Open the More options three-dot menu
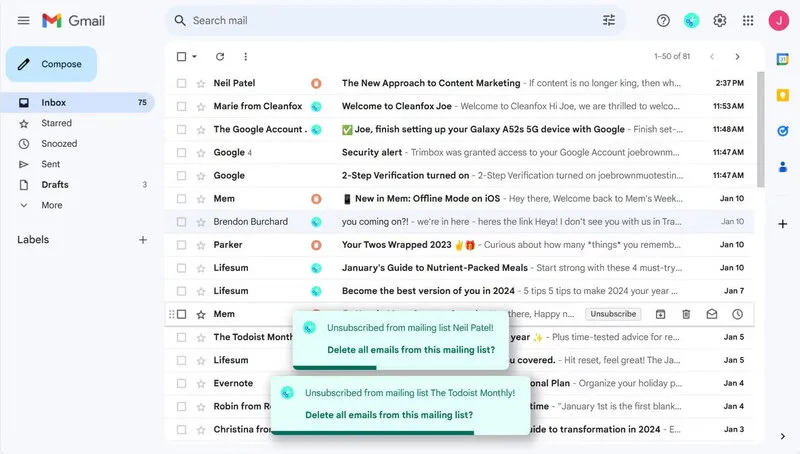Viewport: 800px width, 454px height. [245, 57]
